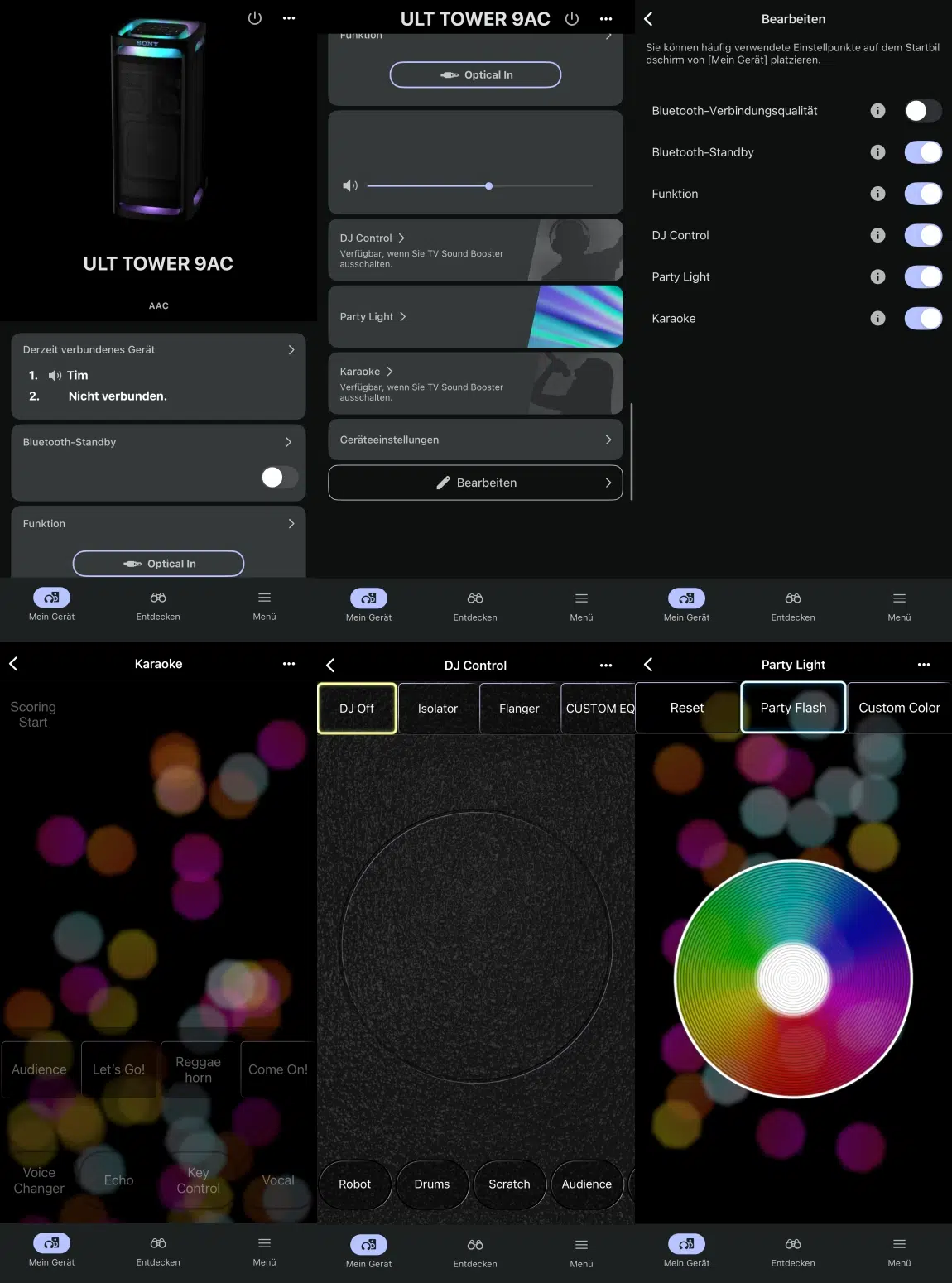The image size is (952, 1283).
Task: Select DJ Off tab
Action: [x=357, y=709]
